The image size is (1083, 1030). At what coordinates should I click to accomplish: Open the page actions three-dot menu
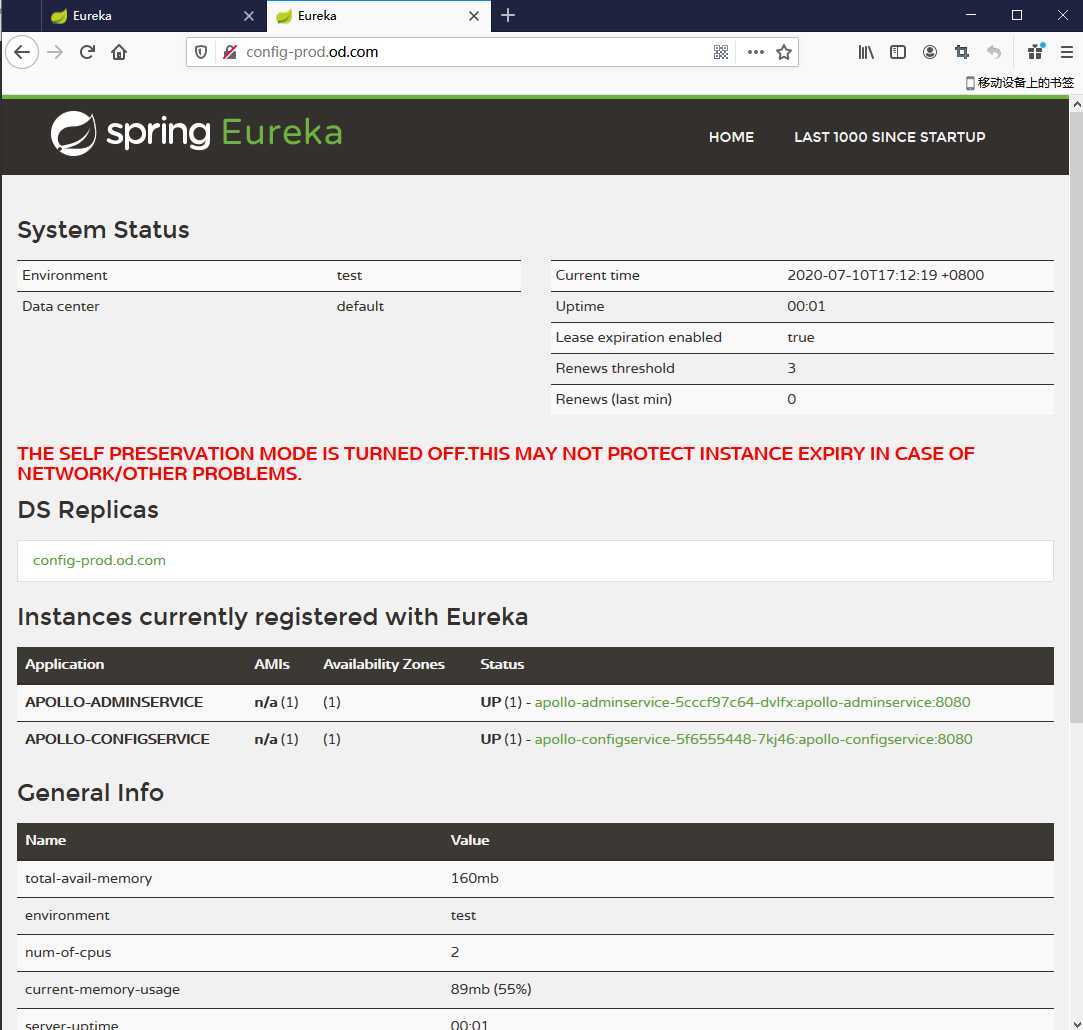756,52
